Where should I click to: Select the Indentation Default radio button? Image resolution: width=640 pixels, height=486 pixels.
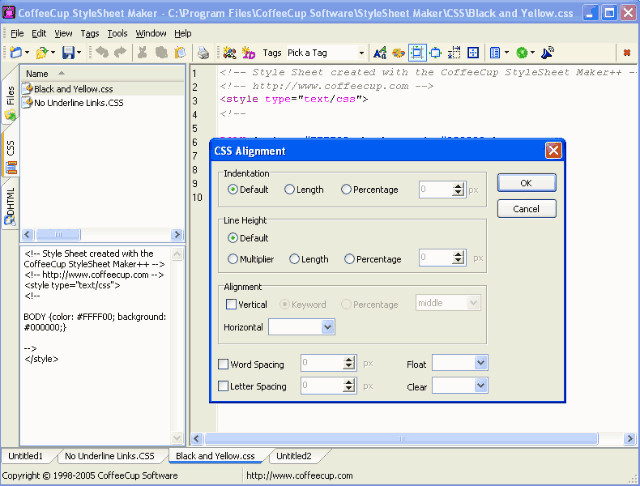232,190
